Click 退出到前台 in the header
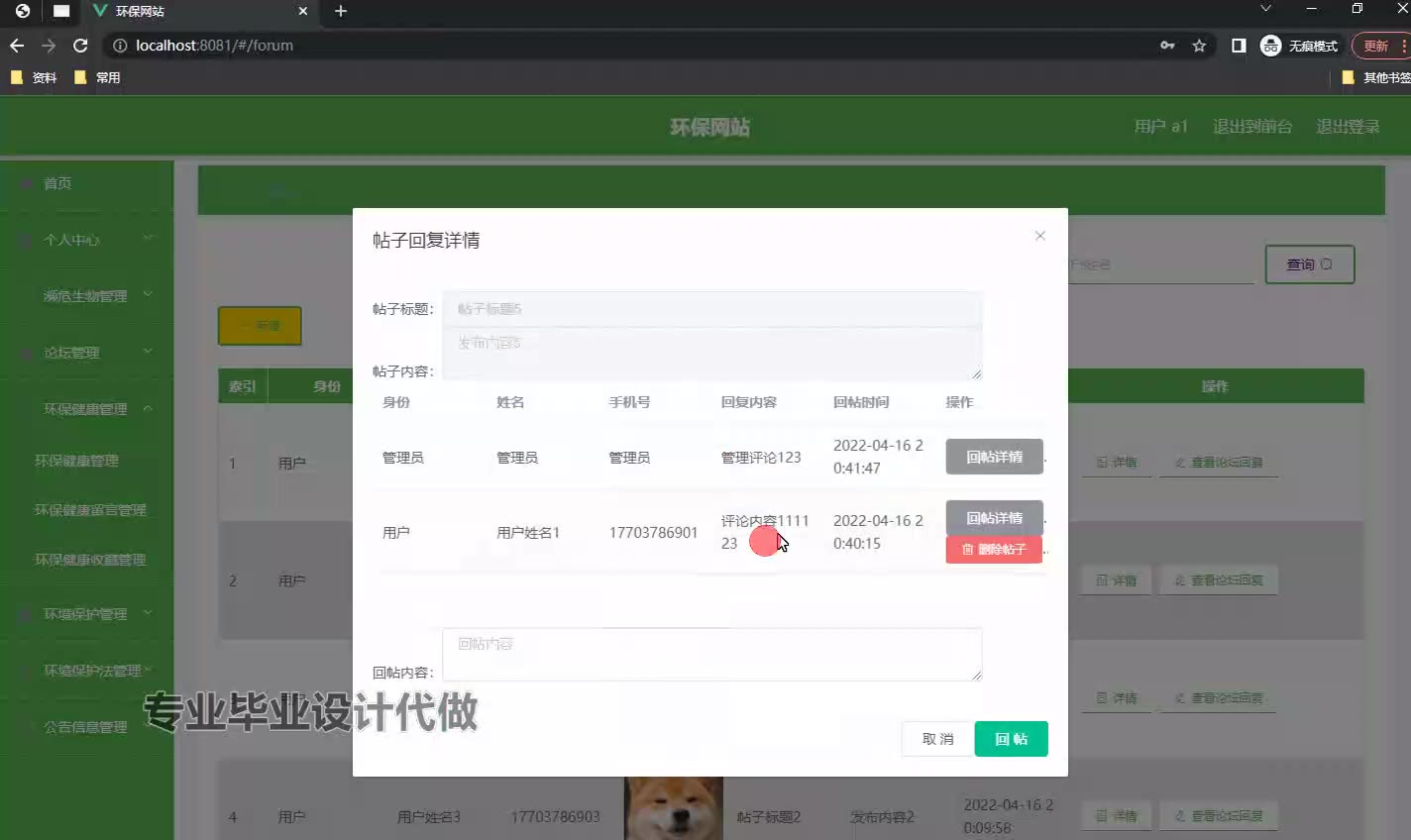This screenshot has height=840, width=1411. tap(1252, 127)
